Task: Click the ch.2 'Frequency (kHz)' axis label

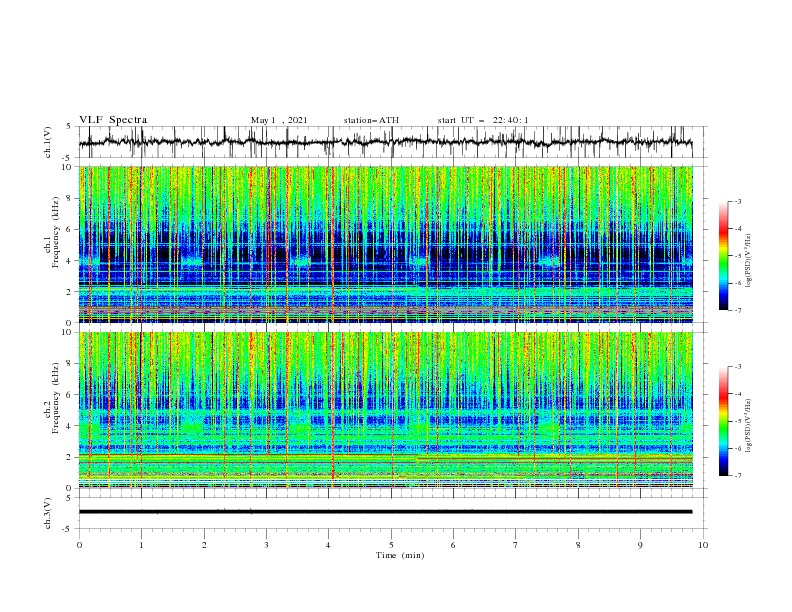Action: click(x=56, y=397)
